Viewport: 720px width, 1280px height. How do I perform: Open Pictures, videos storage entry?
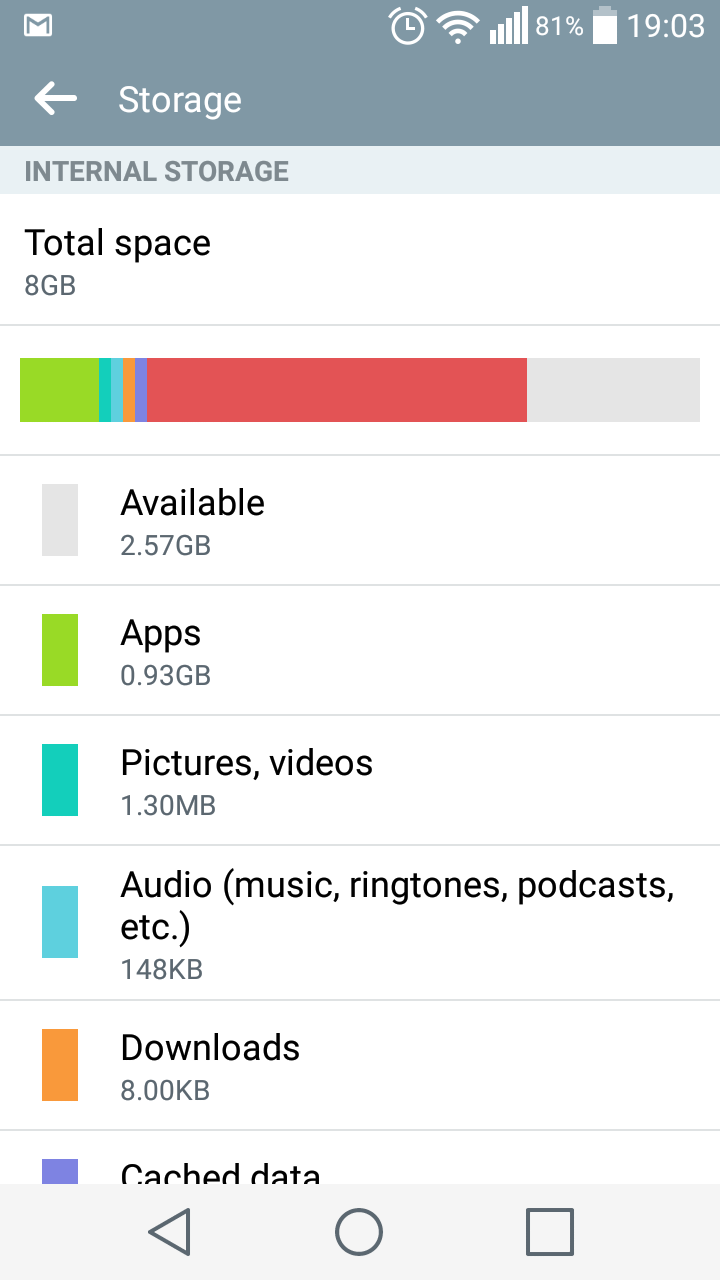360,780
